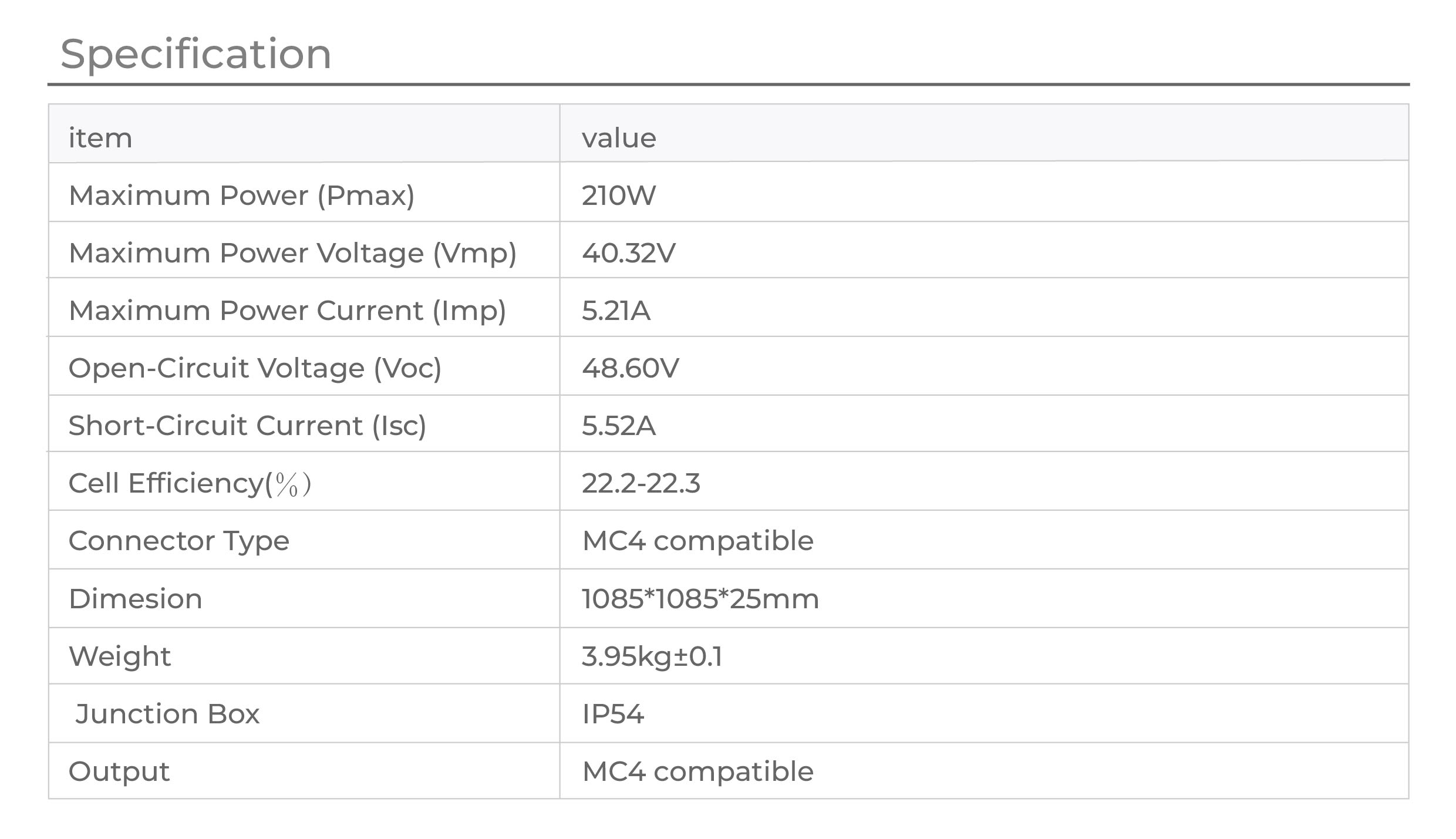Click the Cell Efficiency label
The height and width of the screenshot is (839, 1456).
click(190, 484)
